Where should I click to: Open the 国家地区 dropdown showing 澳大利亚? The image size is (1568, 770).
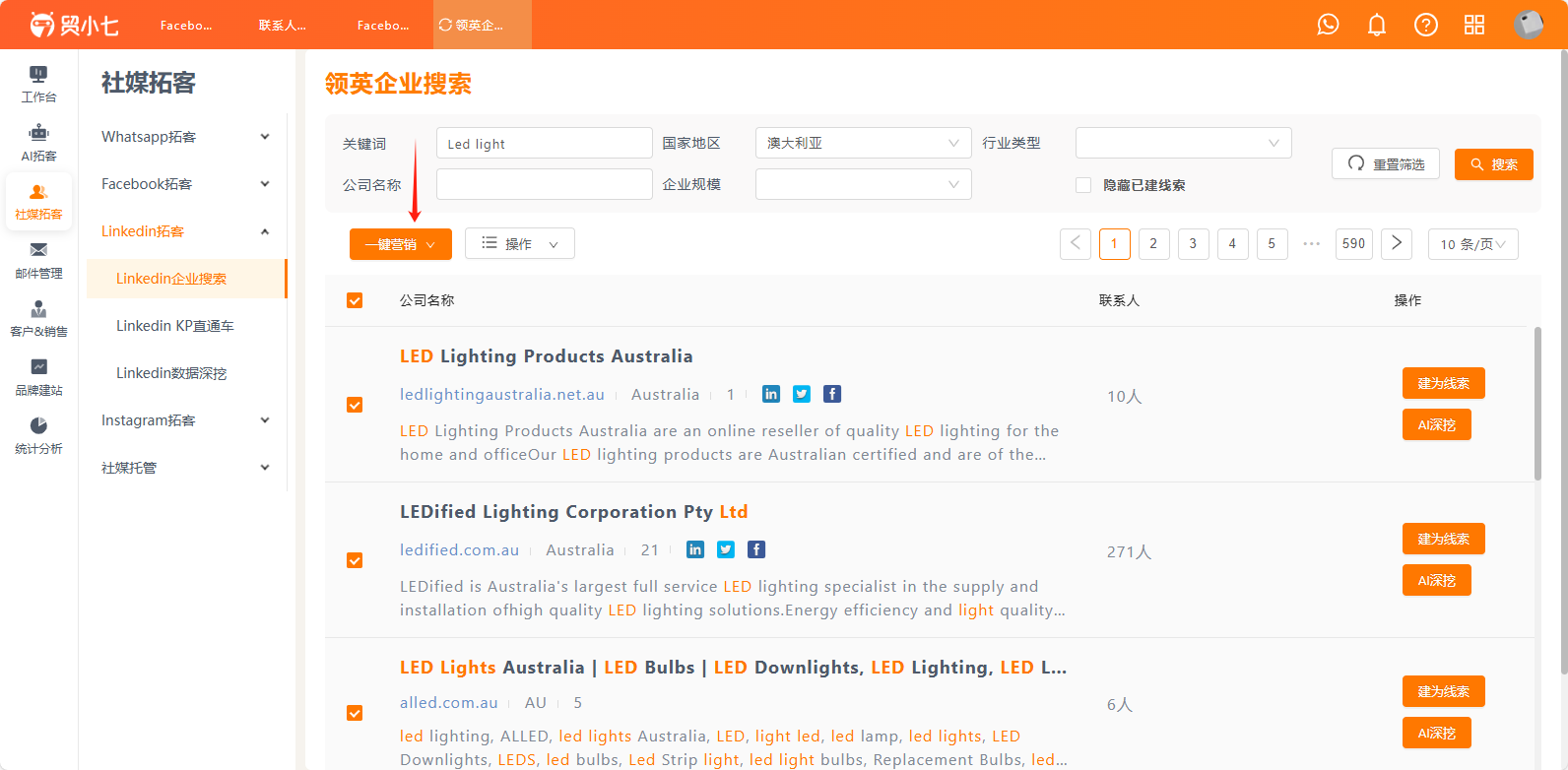click(864, 143)
